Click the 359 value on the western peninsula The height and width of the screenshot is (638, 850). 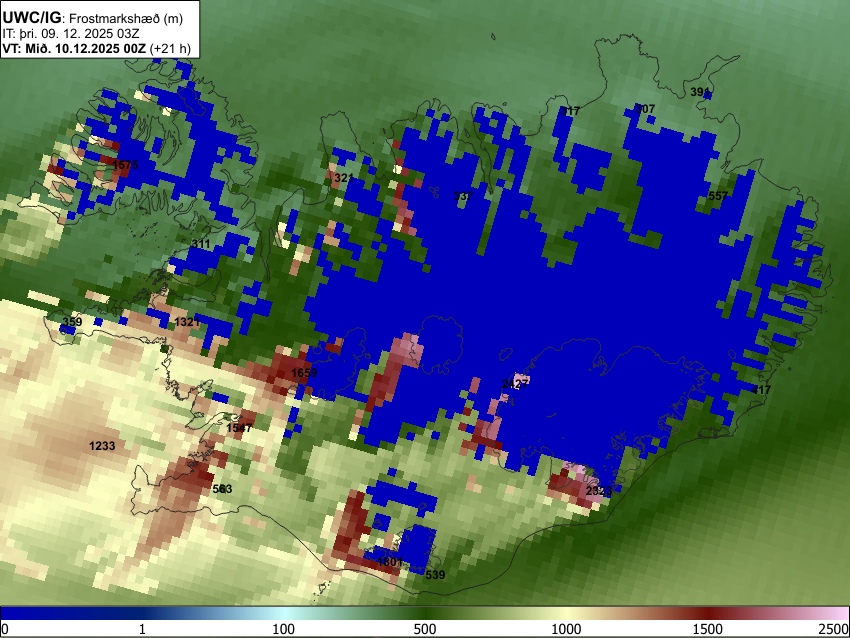72,322
